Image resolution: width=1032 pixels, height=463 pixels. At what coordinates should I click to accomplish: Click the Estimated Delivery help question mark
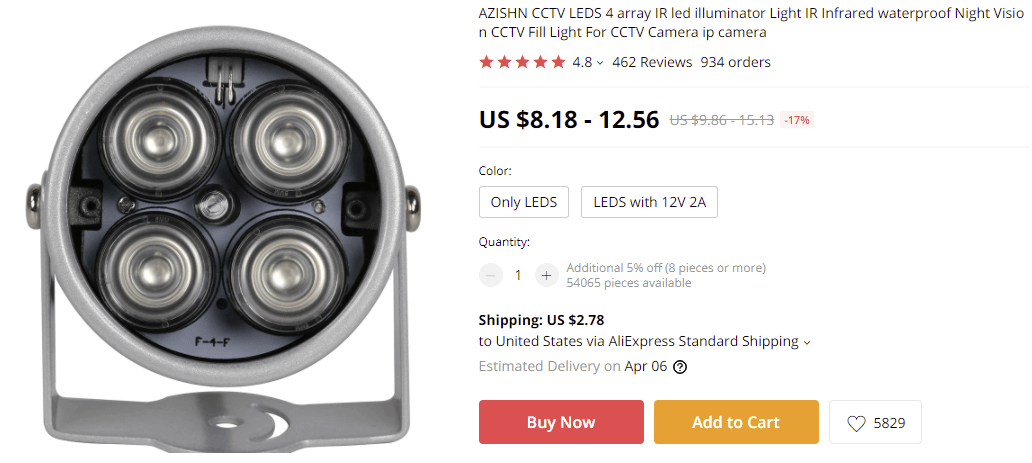click(680, 367)
